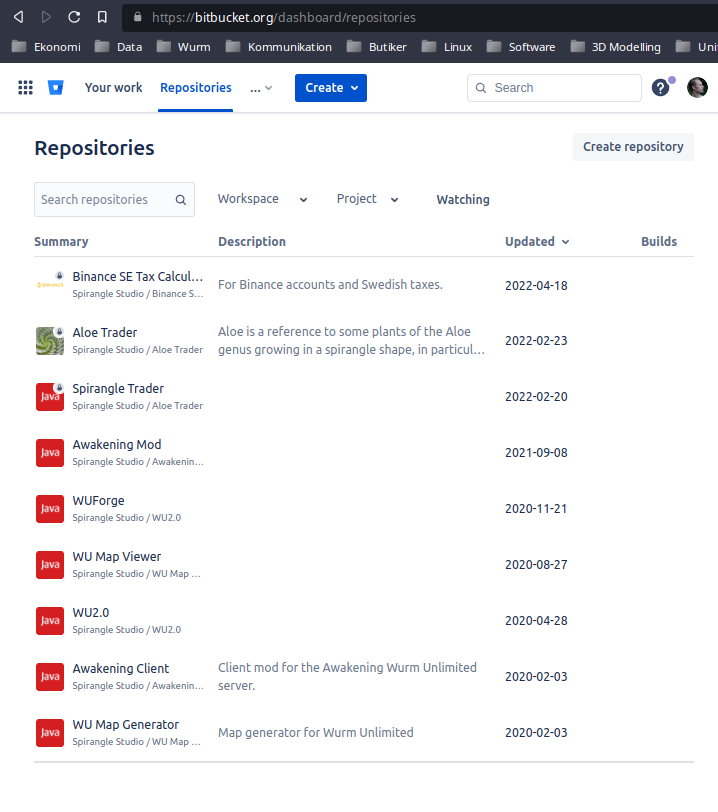Viewport: 718px width, 812px height.
Task: Open the Awakening Mod repository link
Action: coord(117,444)
